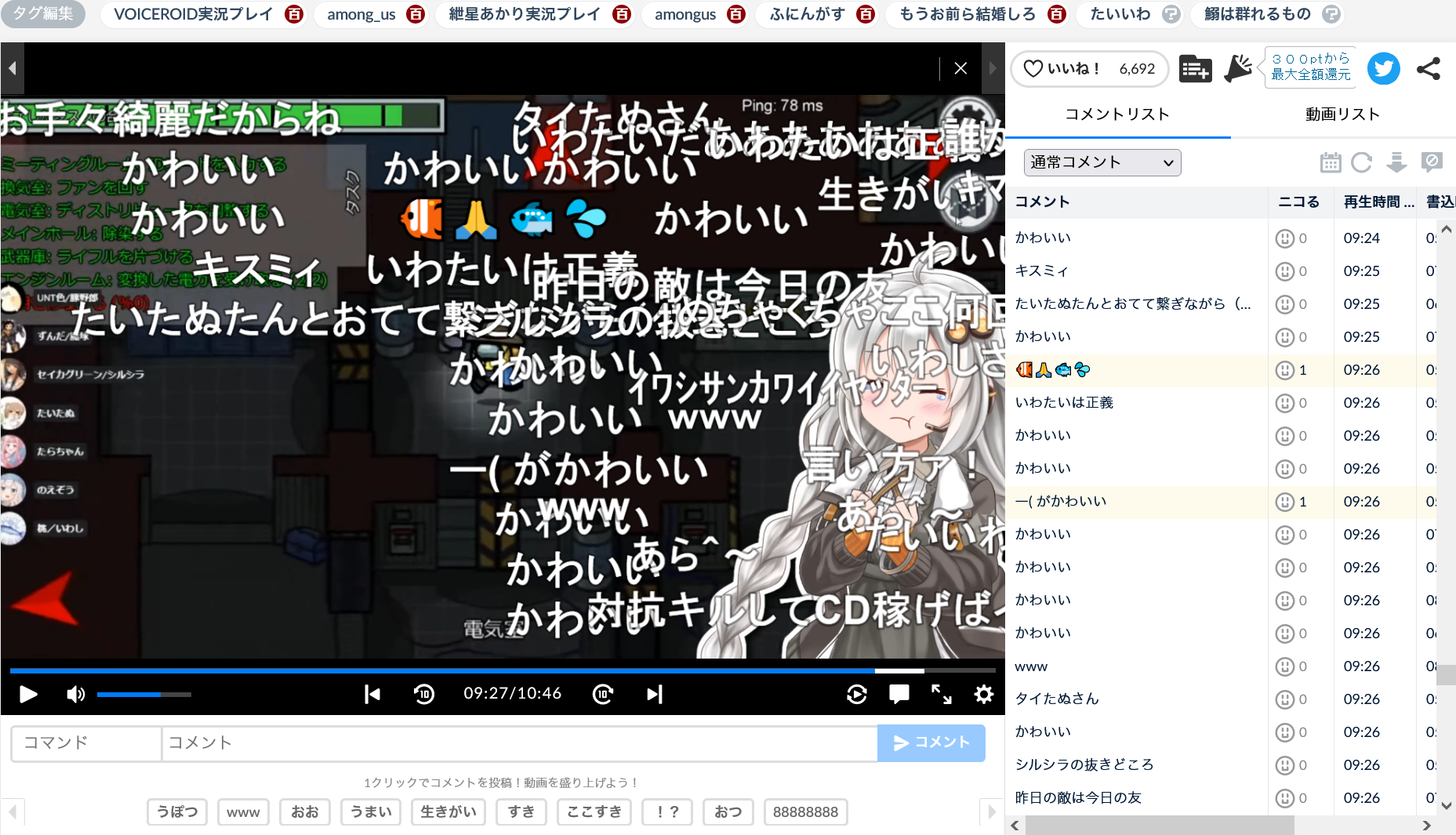Screen dimensions: 1456x835
Task: Post quick comment ！？
Action: point(667,812)
